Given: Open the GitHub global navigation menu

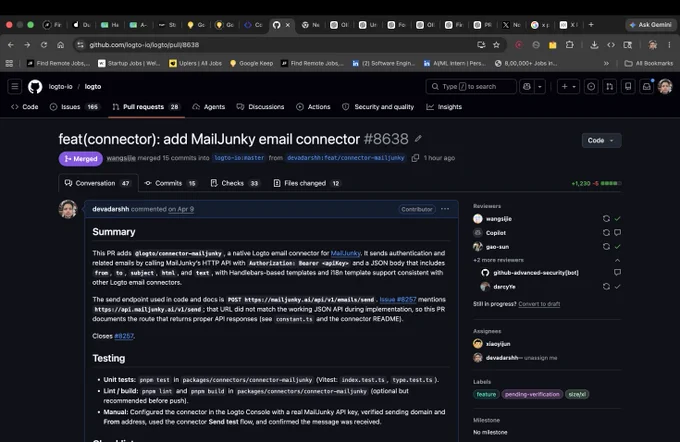Looking at the screenshot, I should click(15, 86).
